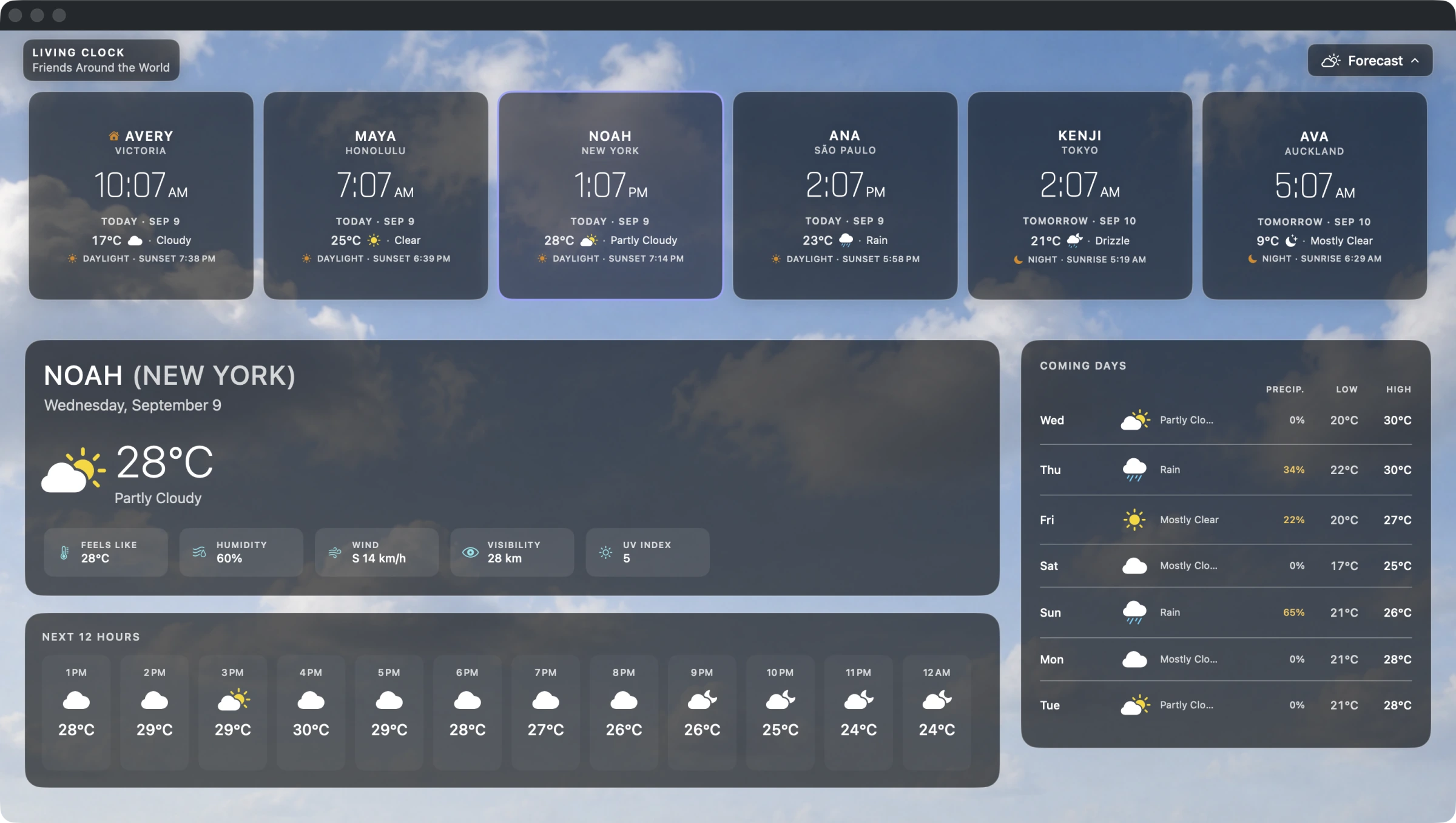
Task: Click the Thu rain icon in Coming Days
Action: [x=1134, y=470]
